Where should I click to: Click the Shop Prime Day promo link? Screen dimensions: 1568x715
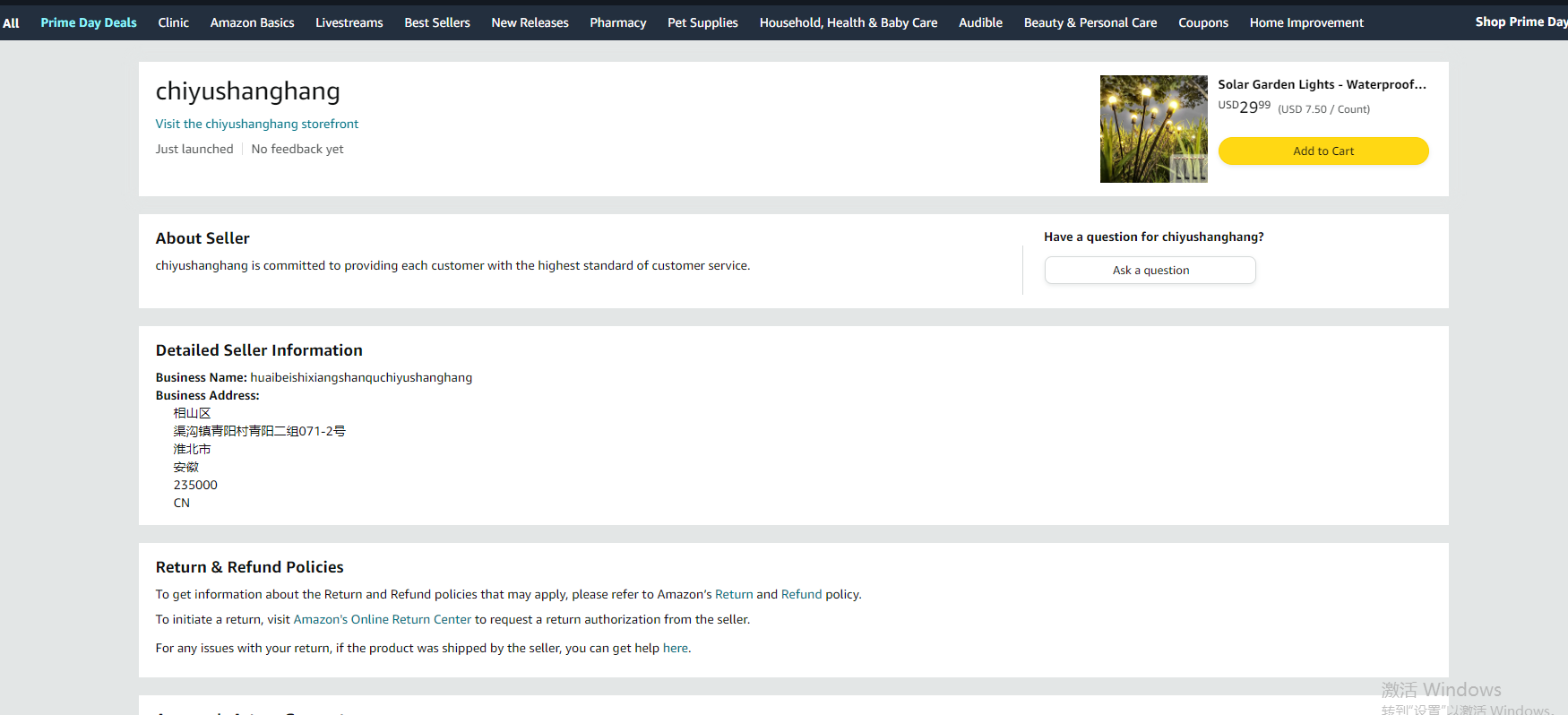(1521, 22)
